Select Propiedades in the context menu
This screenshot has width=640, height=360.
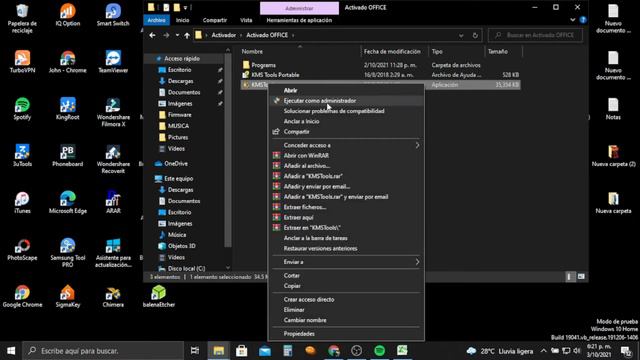(x=346, y=334)
